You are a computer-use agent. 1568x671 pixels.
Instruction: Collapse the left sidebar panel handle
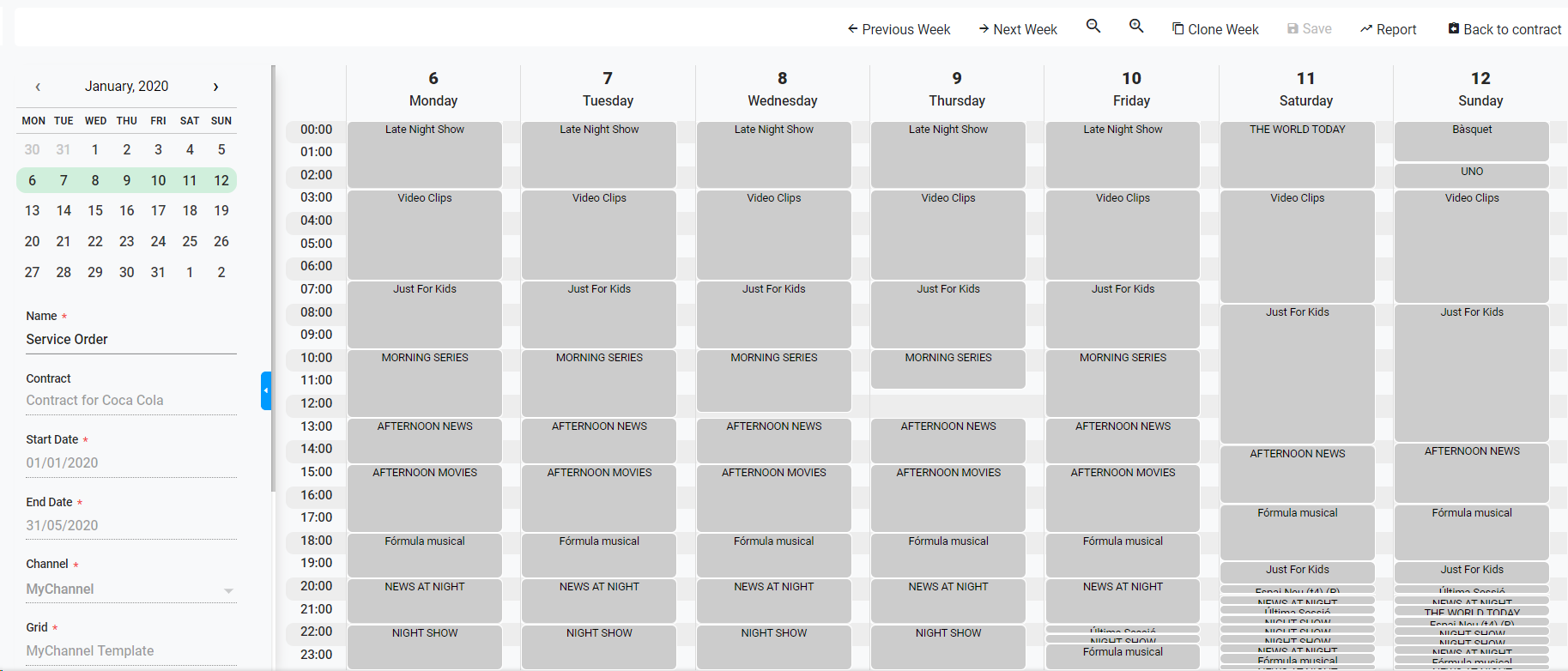tap(266, 390)
